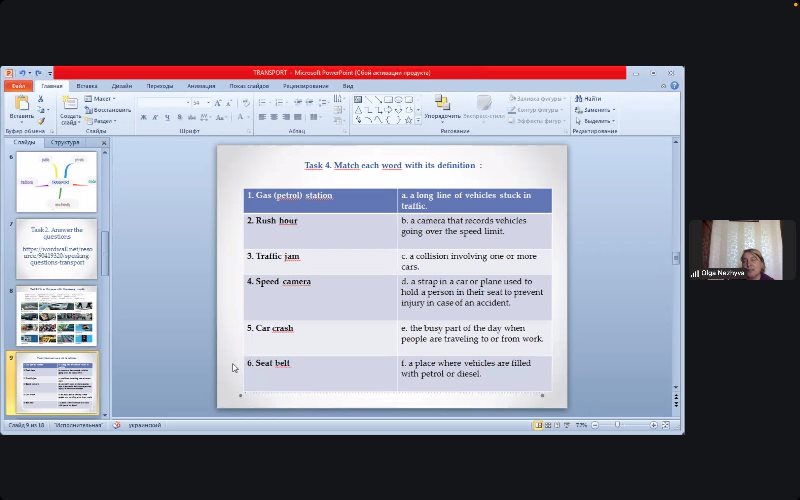The height and width of the screenshot is (500, 800).
Task: Open the font color dropdown arrow
Action: (x=248, y=117)
